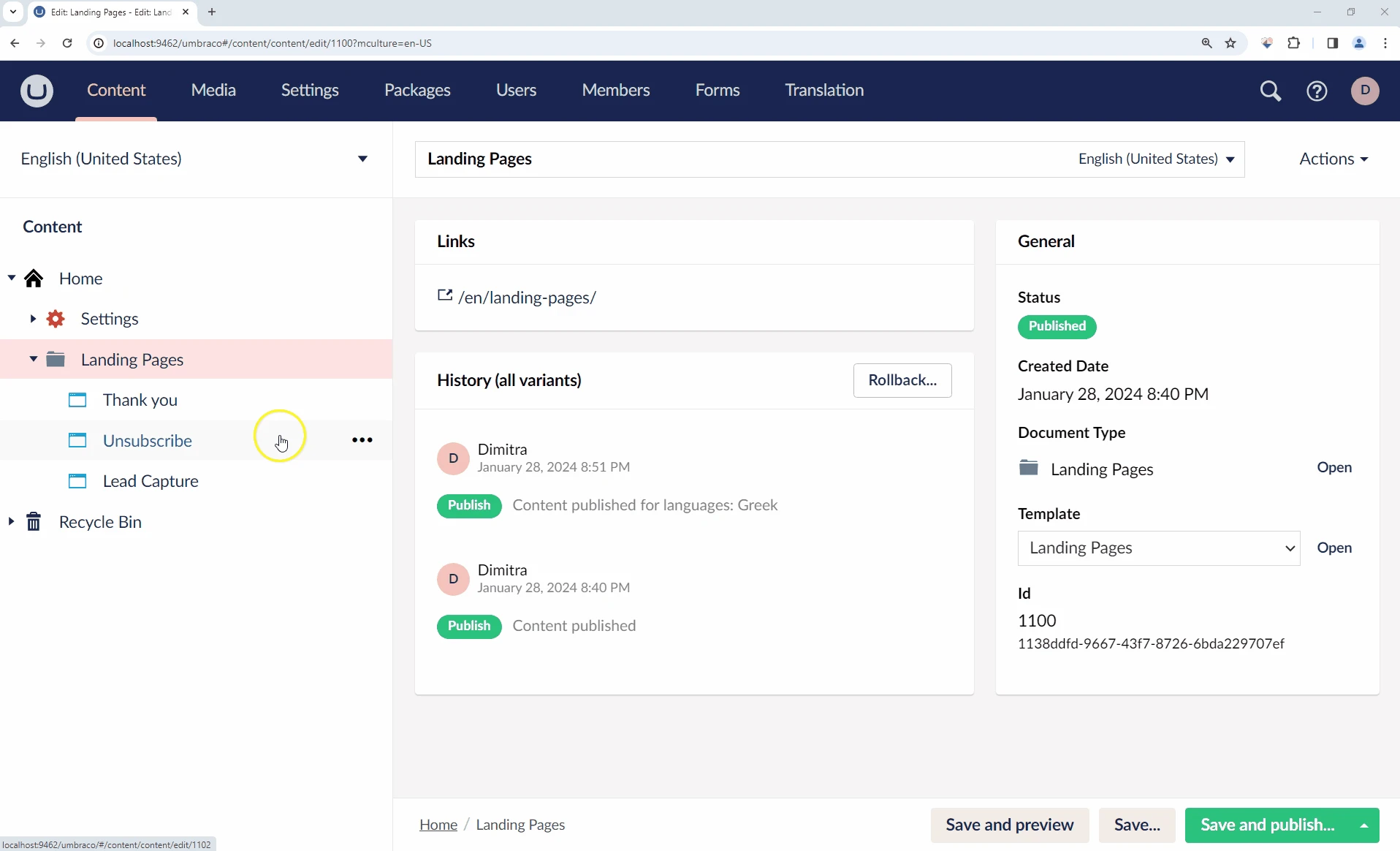Click the Home house icon in tree
1400x851 pixels.
click(34, 279)
